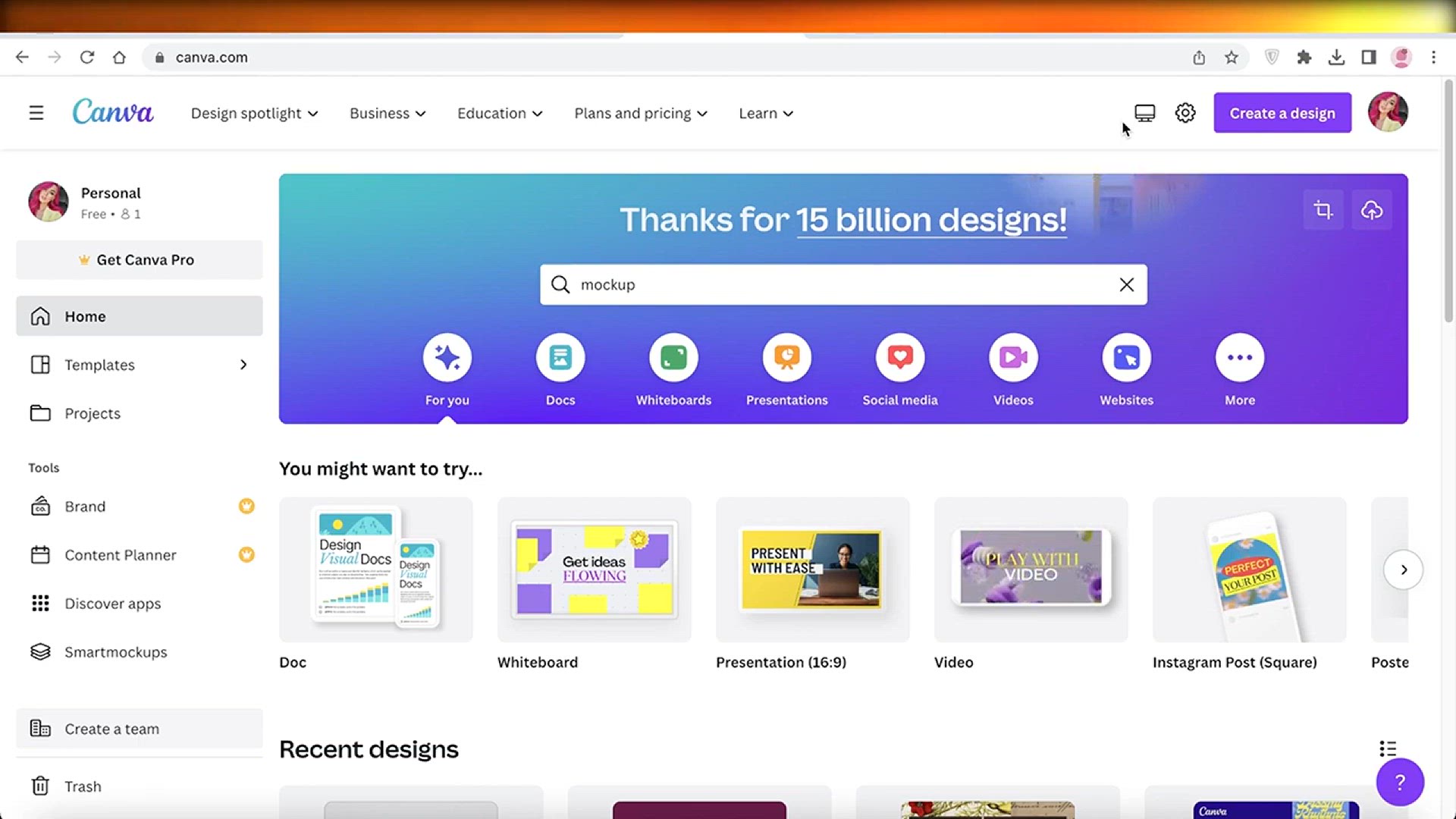Select the For you category
This screenshot has height=819, width=1456.
click(x=447, y=370)
